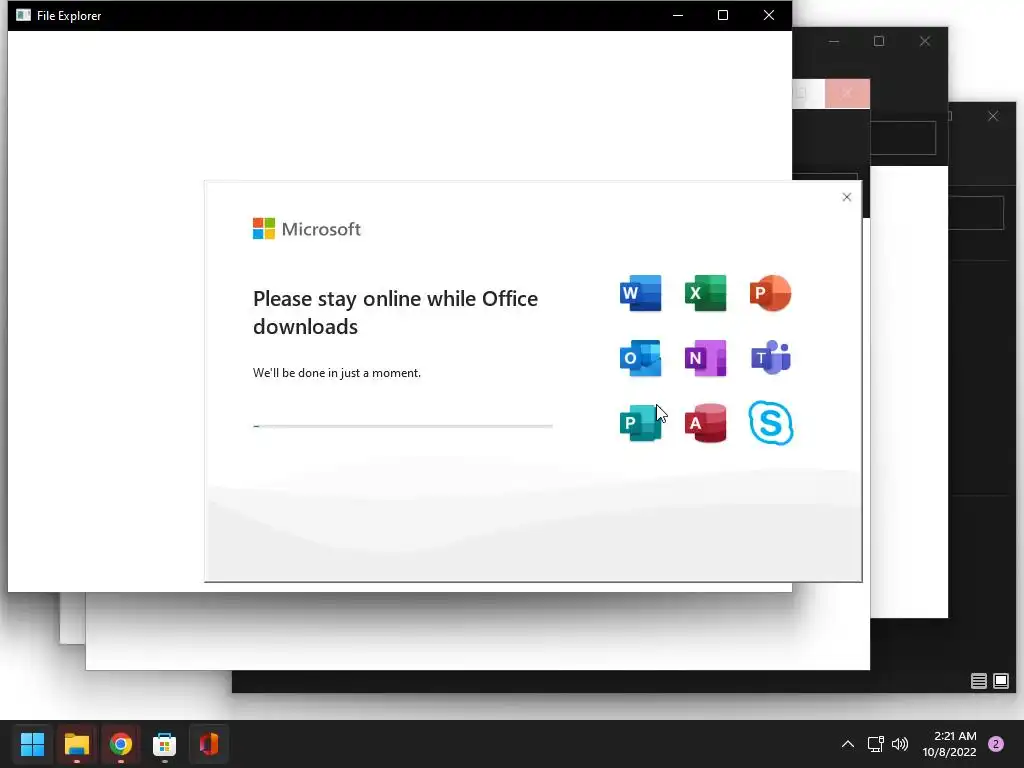Screen dimensions: 1024x768
Task: Click the Word icon in Office installer
Action: (x=640, y=293)
